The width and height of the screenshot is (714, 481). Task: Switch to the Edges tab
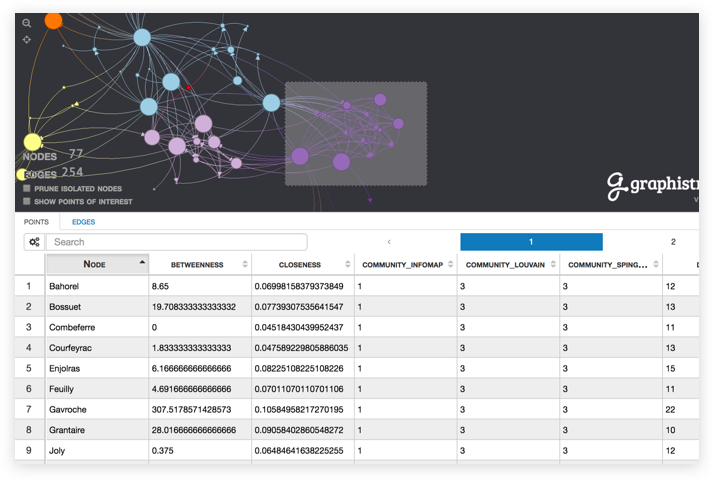pos(83,221)
